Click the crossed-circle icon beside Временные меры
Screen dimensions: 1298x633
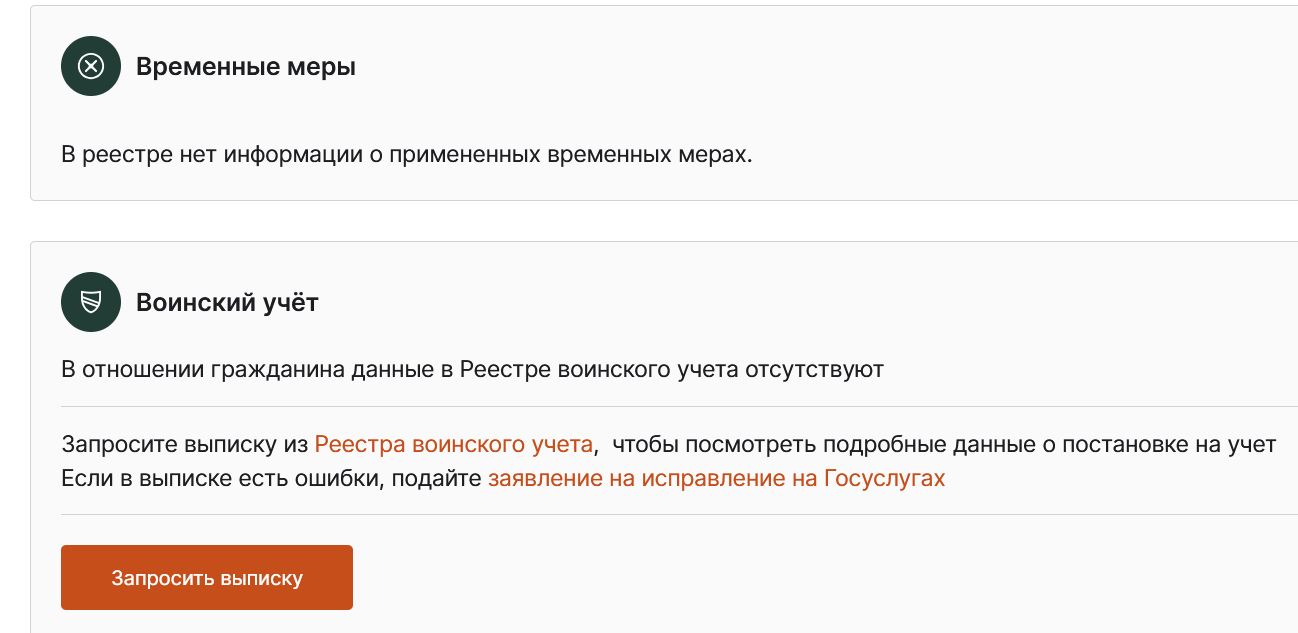click(x=91, y=66)
